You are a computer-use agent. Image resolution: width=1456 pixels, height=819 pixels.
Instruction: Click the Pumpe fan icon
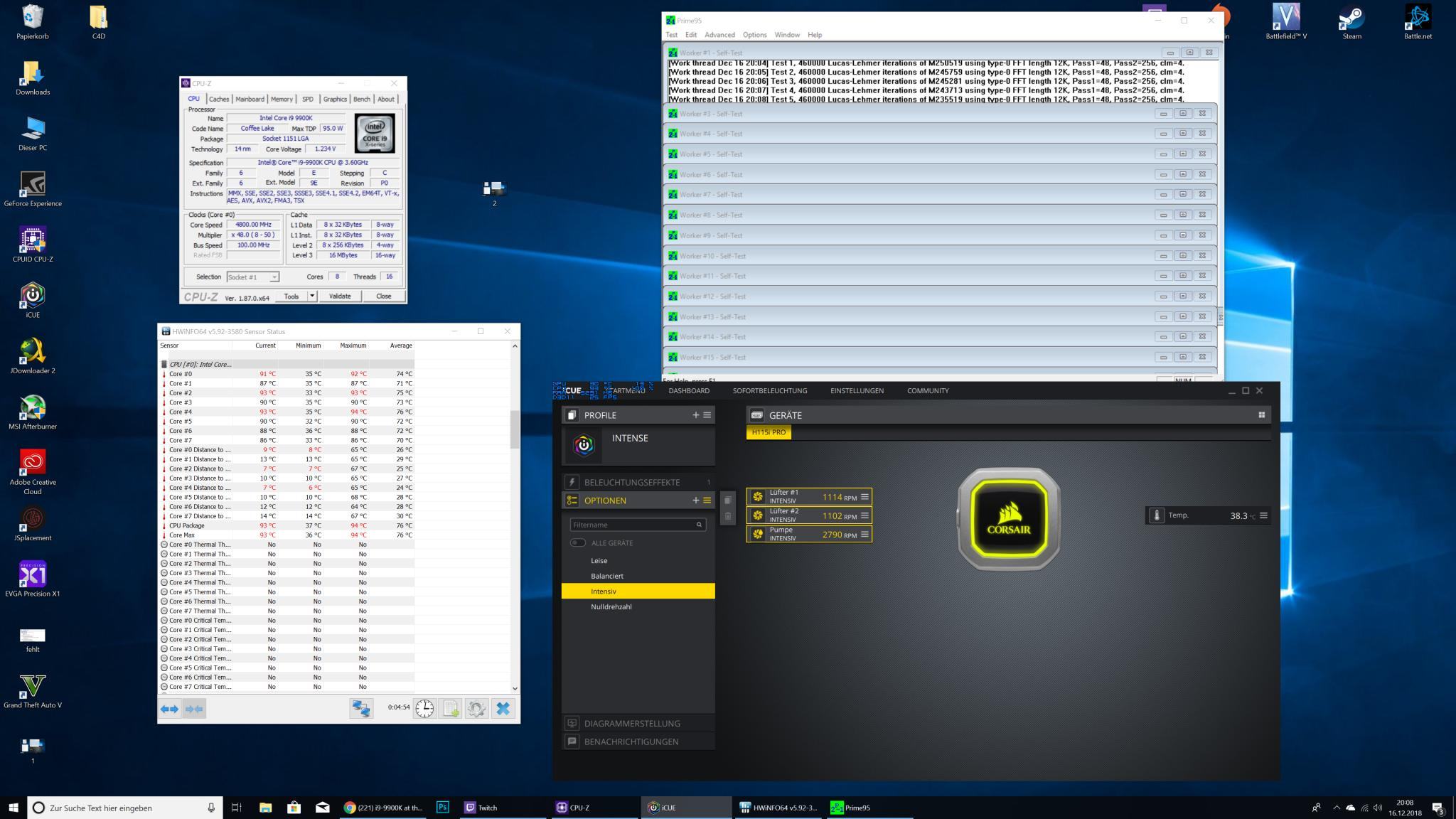tap(758, 534)
